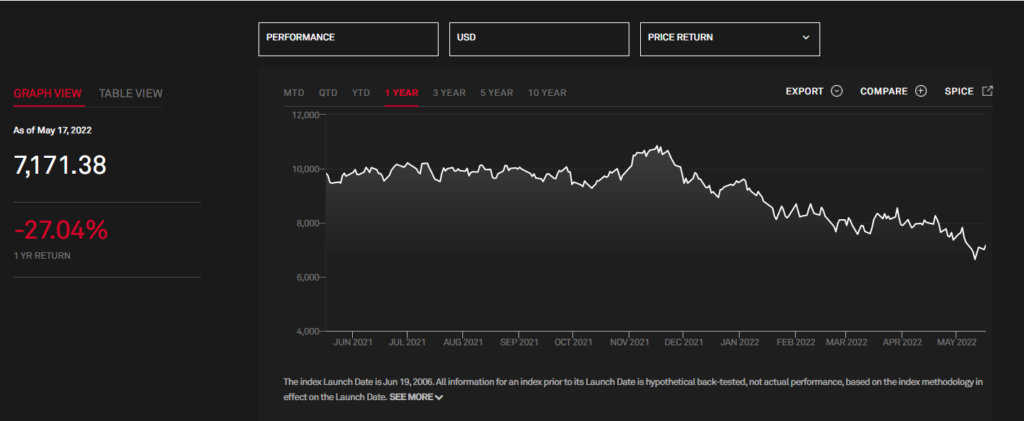
Task: Click the 12,000 y-axis label
Action: click(304, 115)
